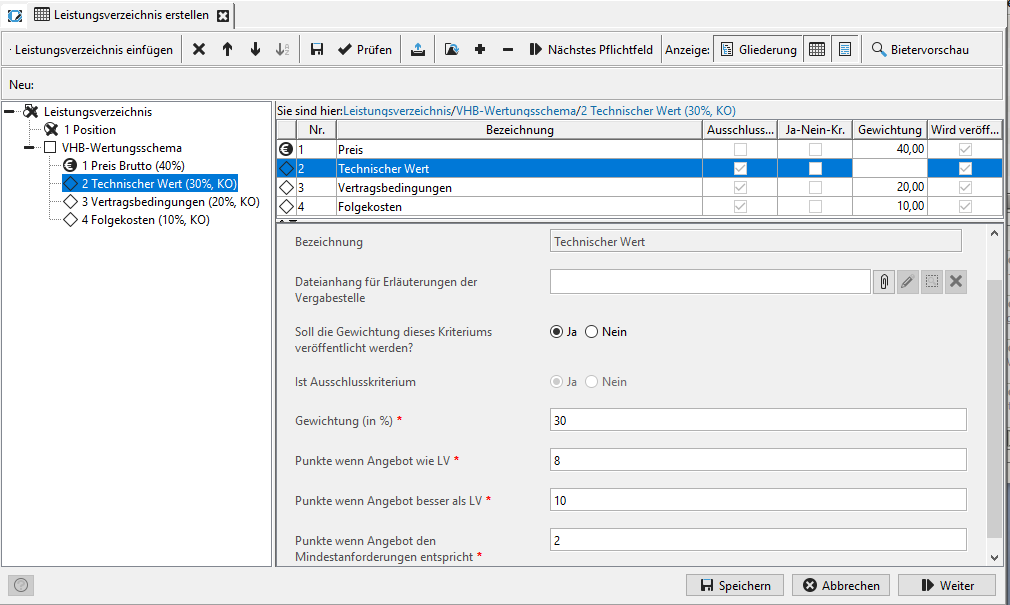Close the Leistungsverzeichnis erstellen tab
1010x605 pixels.
click(223, 15)
